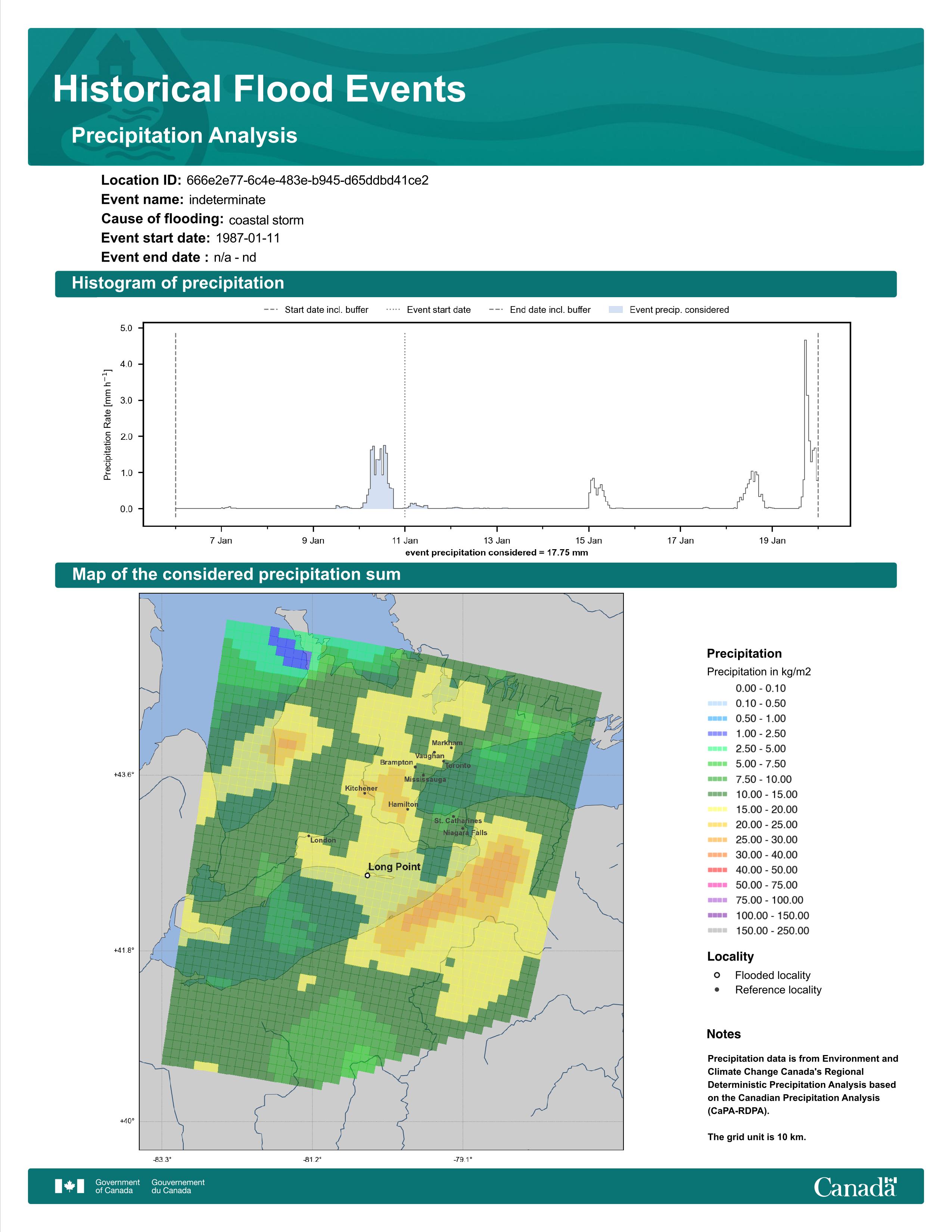The width and height of the screenshot is (952, 1232).
Task: Click the Niagara Falls label on the map
Action: [x=465, y=833]
